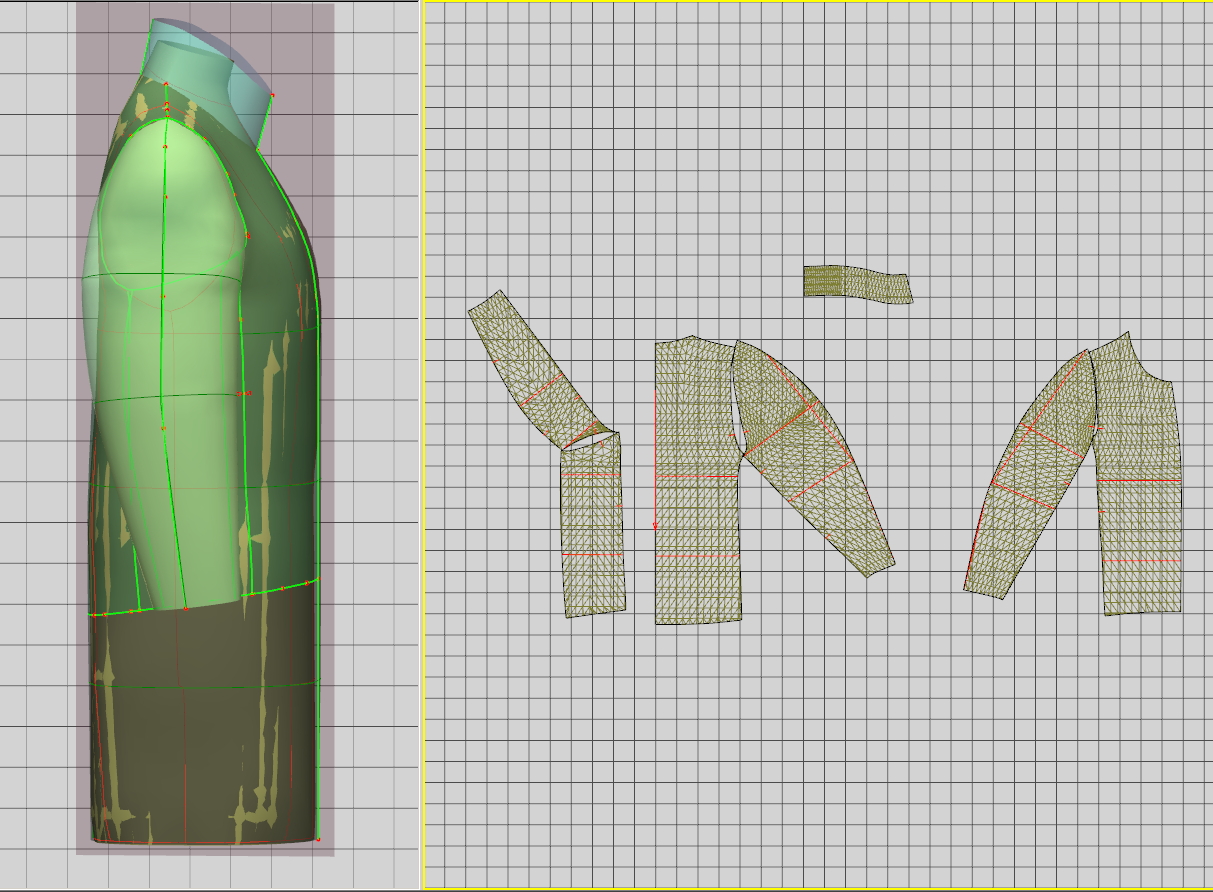Click the dark lower hem section of the 3D garment
1213x892 pixels.
205,715
